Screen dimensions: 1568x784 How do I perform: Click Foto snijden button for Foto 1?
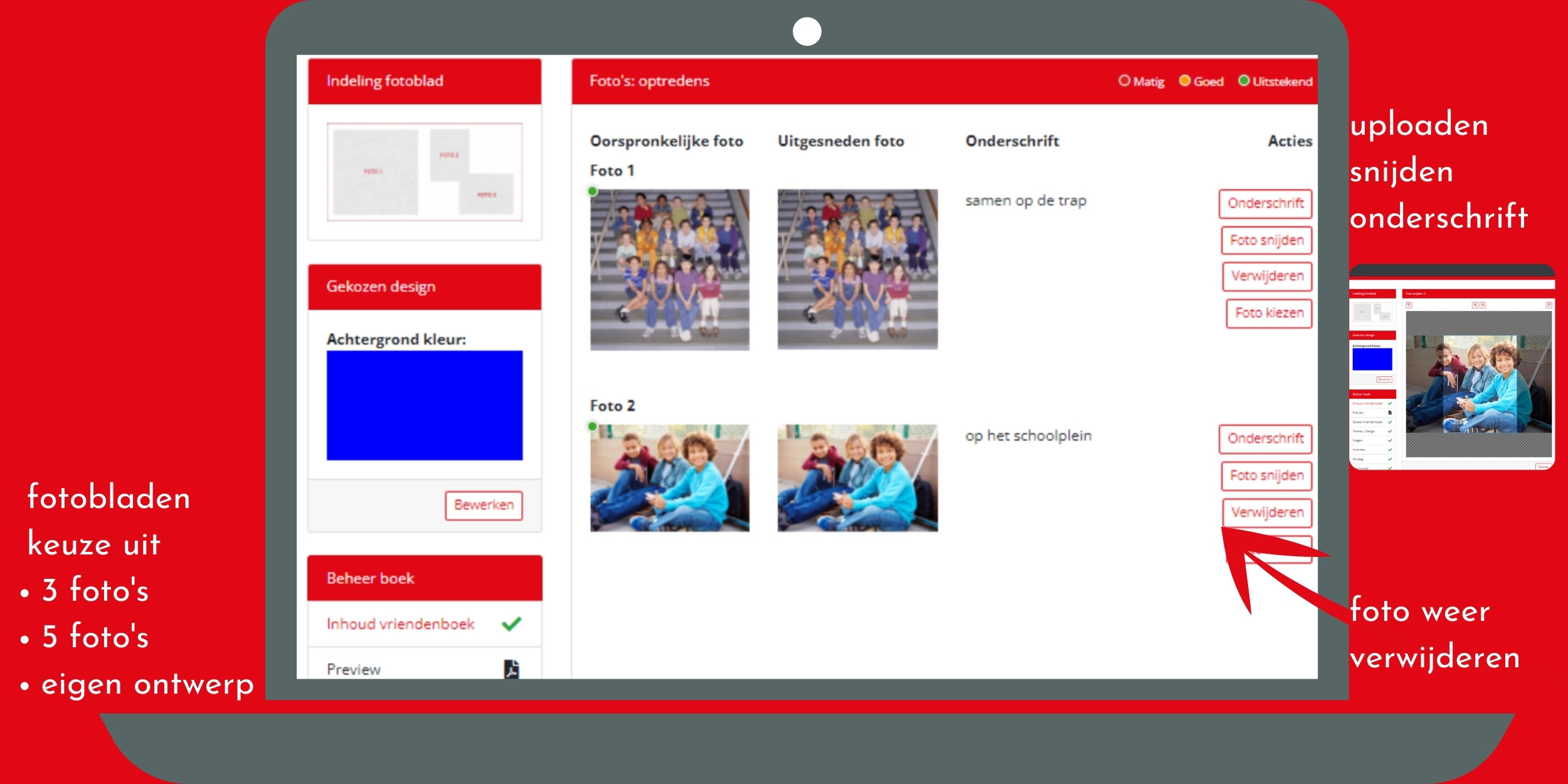1267,240
